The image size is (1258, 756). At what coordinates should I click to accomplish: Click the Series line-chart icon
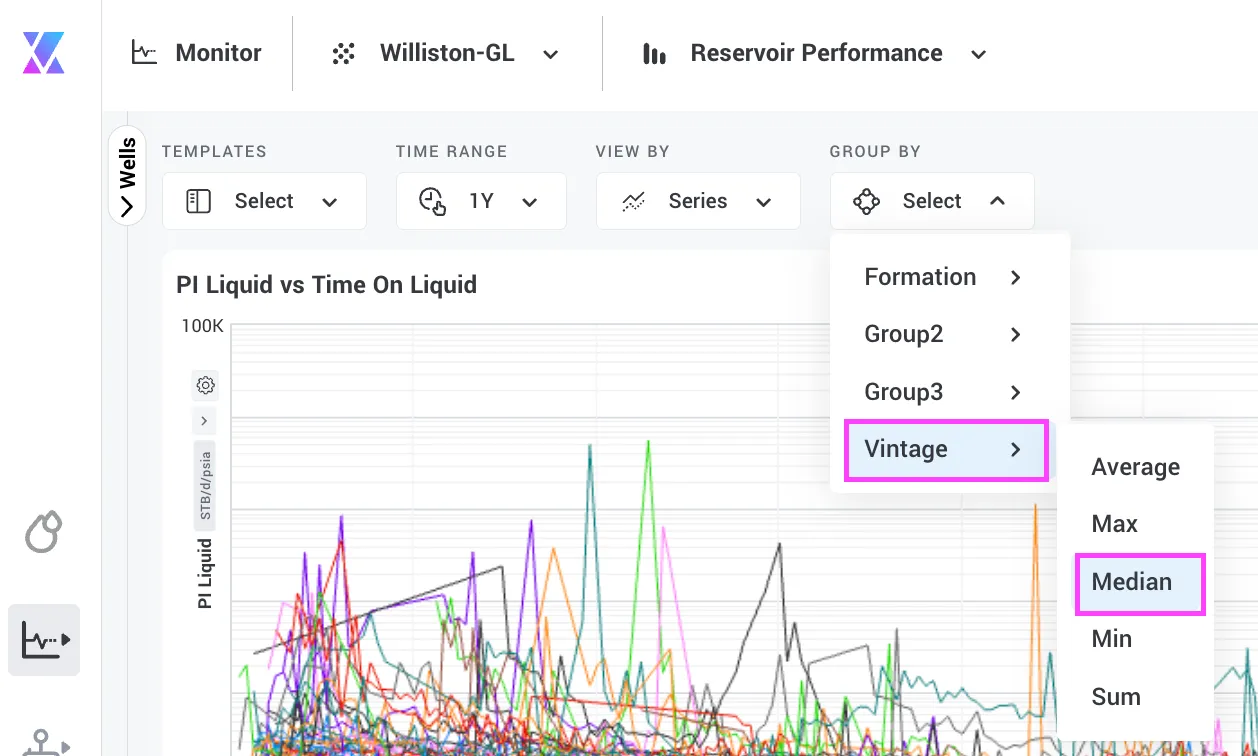(x=633, y=201)
